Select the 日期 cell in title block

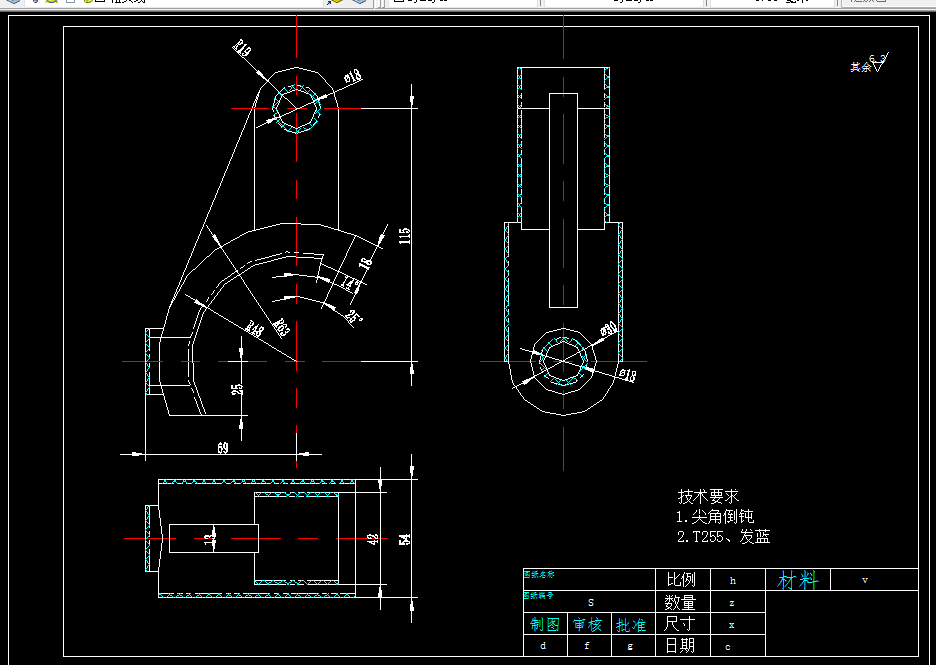pos(681,645)
